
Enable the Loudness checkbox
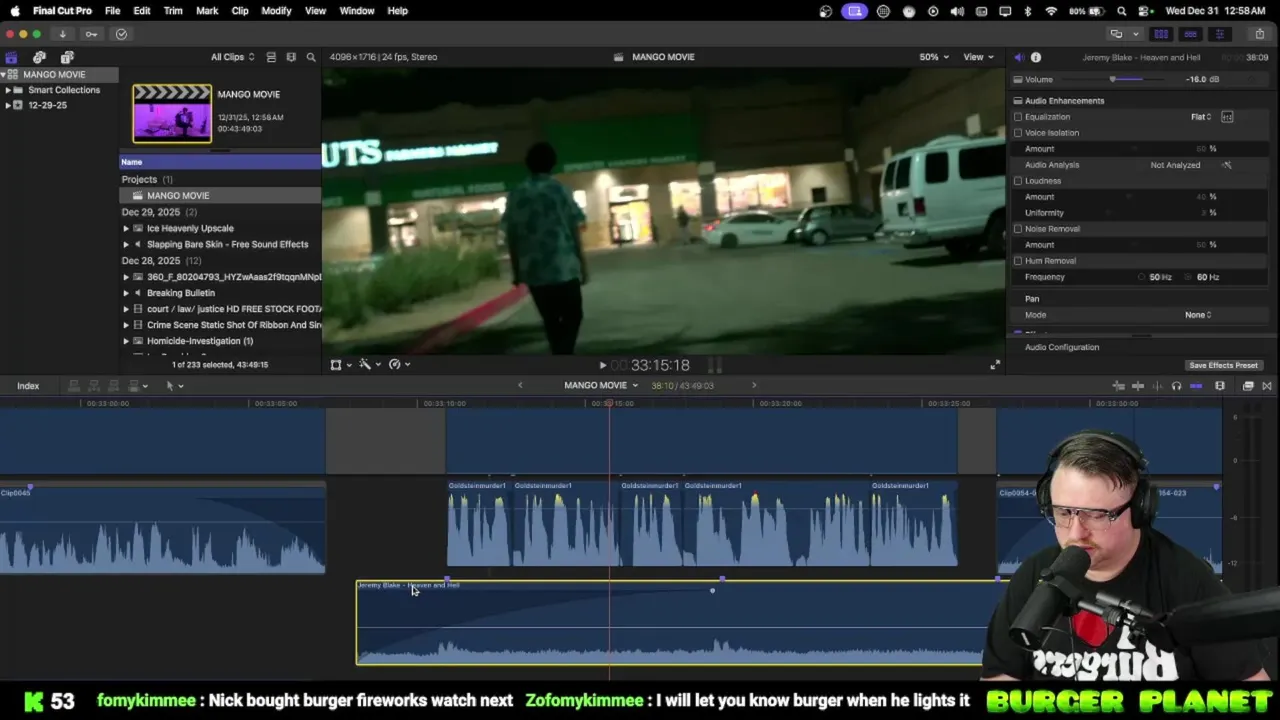coord(1018,181)
